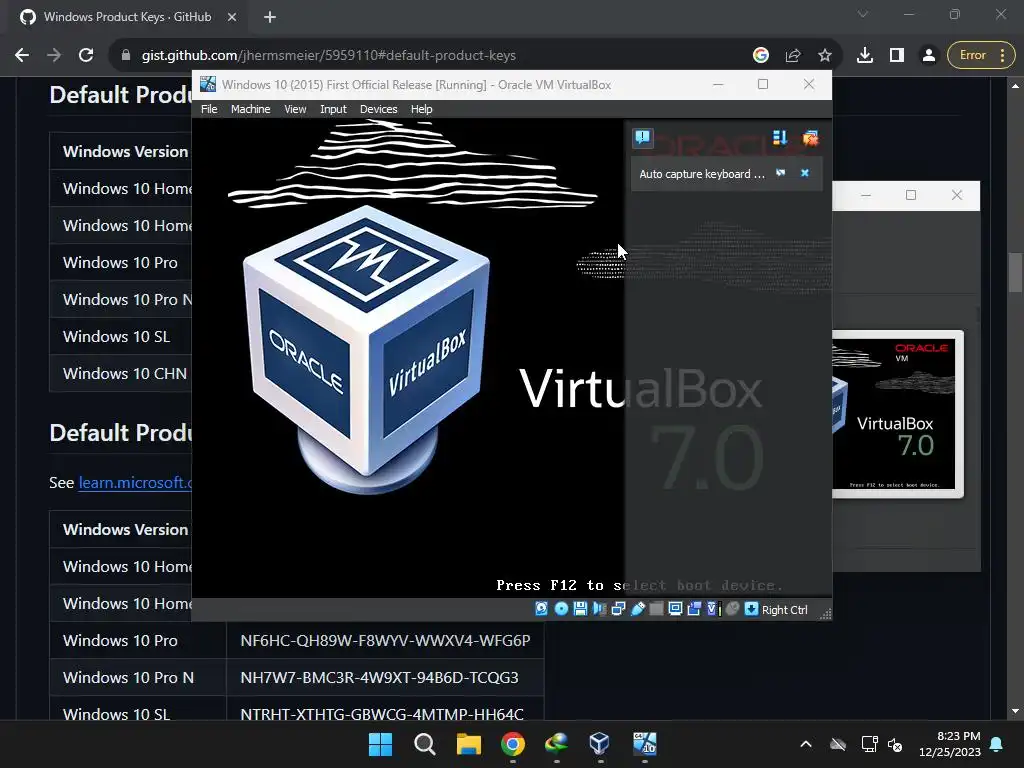
Task: Open the CPU execution V indicator in status bar
Action: click(x=713, y=609)
